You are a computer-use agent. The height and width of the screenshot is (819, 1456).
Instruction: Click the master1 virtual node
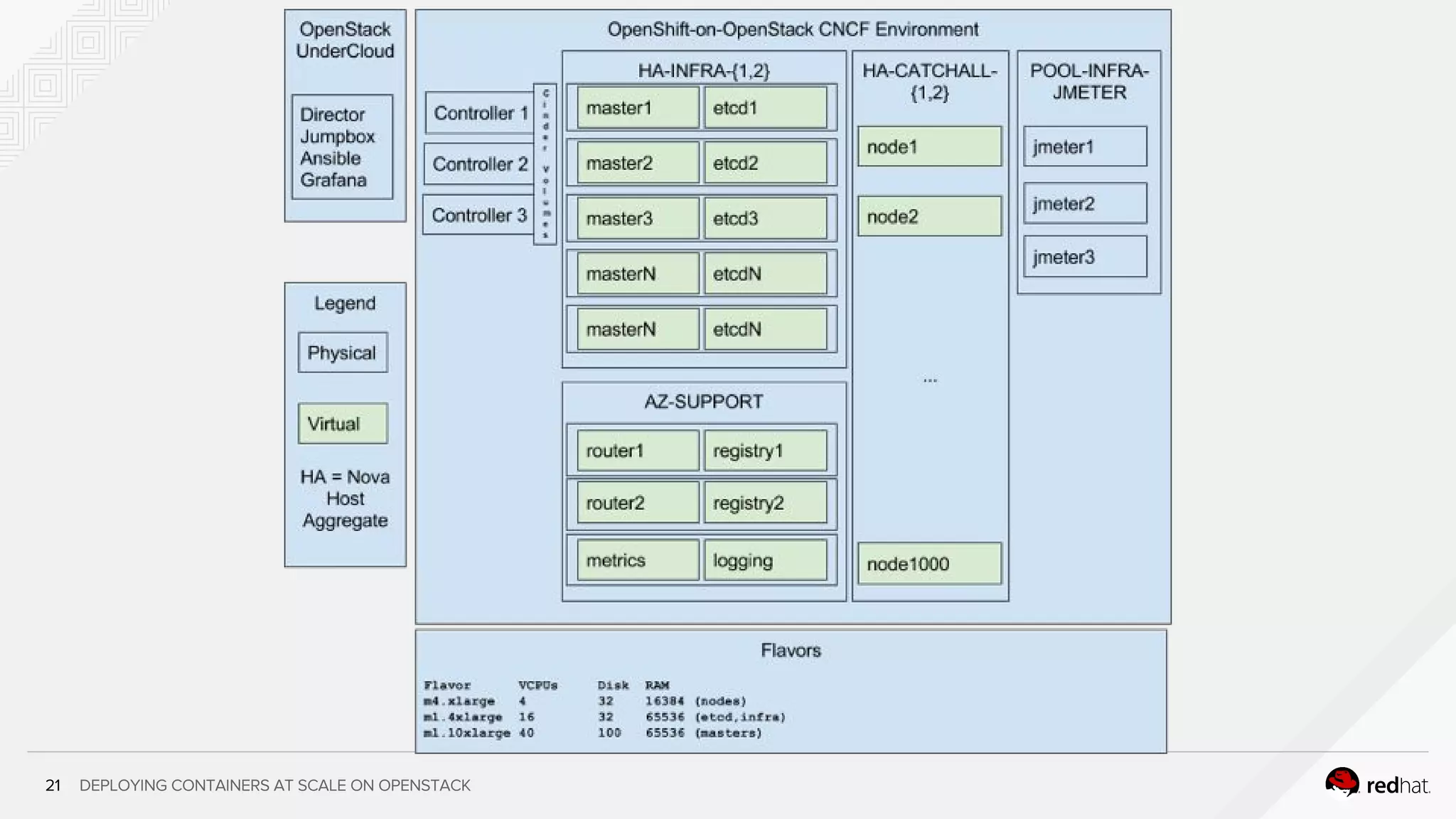pyautogui.click(x=638, y=108)
